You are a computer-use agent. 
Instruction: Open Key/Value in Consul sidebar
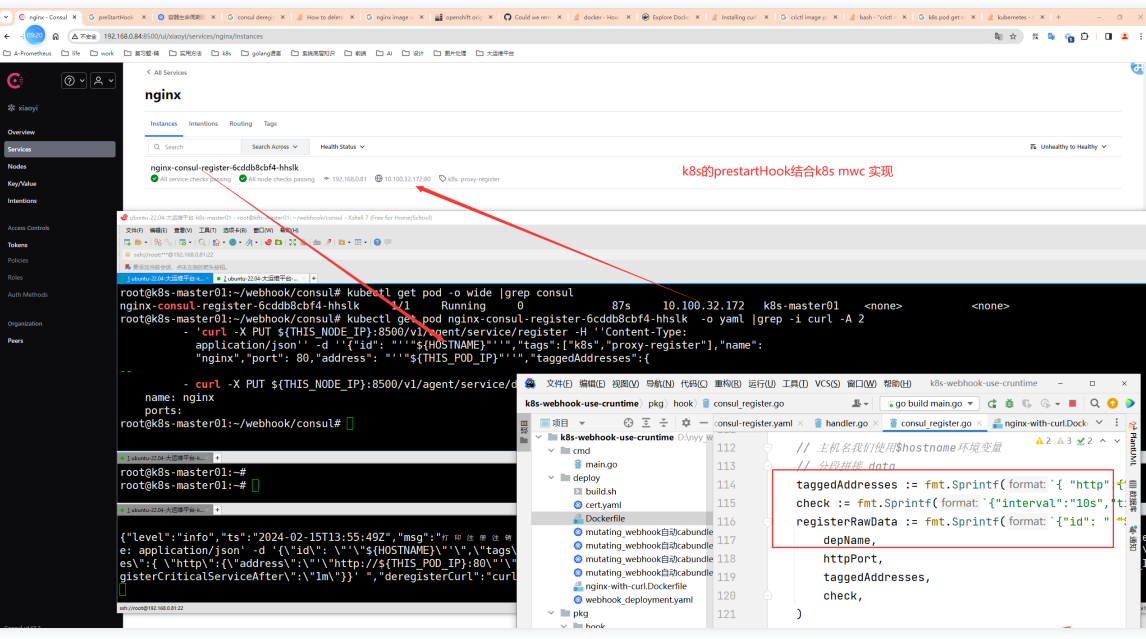click(22, 184)
